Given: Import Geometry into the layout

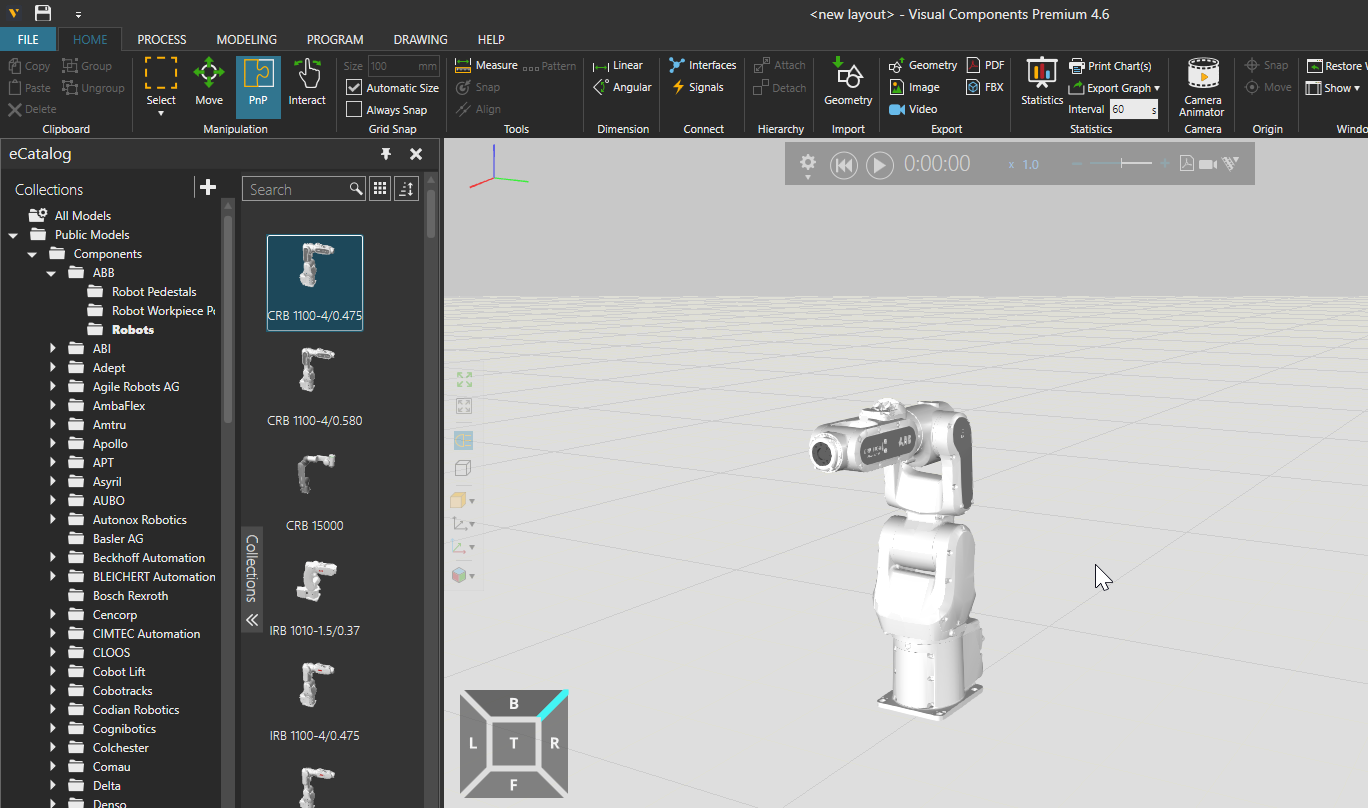Looking at the screenshot, I should coord(848,82).
